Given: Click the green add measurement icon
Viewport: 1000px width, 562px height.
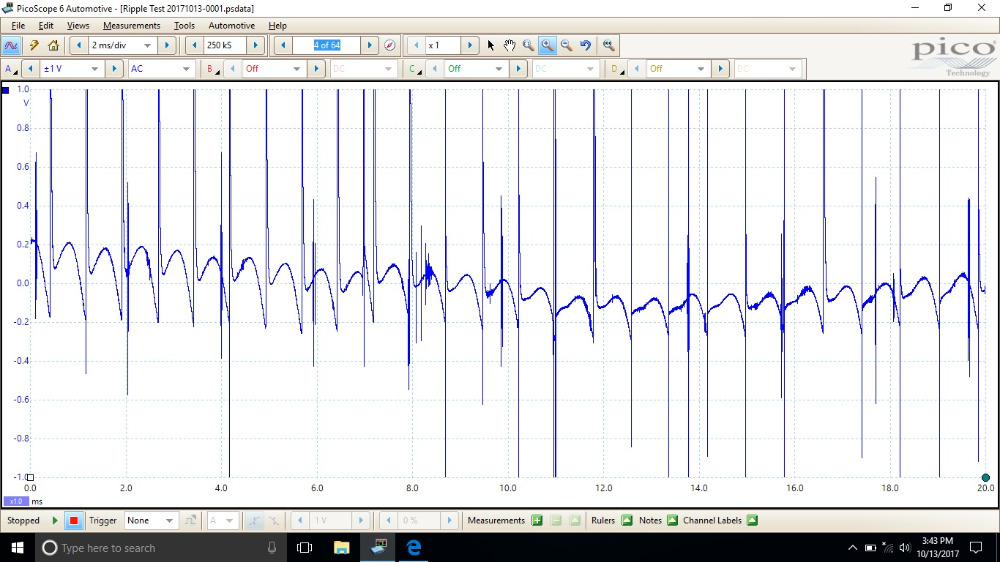Looking at the screenshot, I should [537, 520].
